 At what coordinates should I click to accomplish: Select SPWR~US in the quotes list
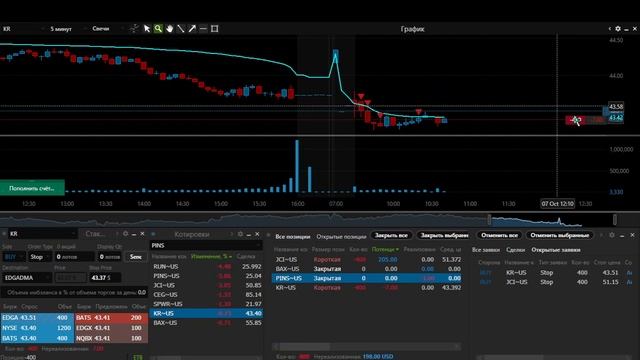(206, 304)
